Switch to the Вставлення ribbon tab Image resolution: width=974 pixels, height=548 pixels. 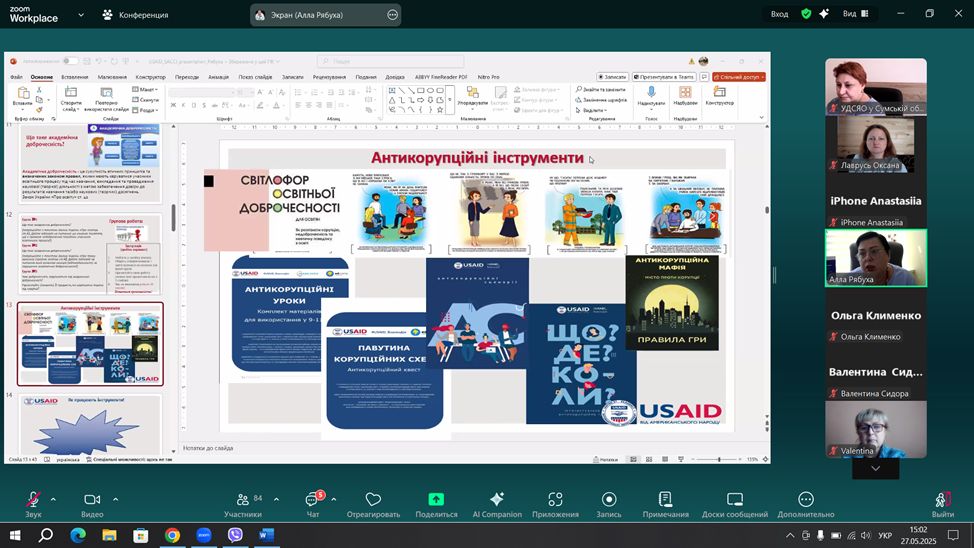point(74,77)
